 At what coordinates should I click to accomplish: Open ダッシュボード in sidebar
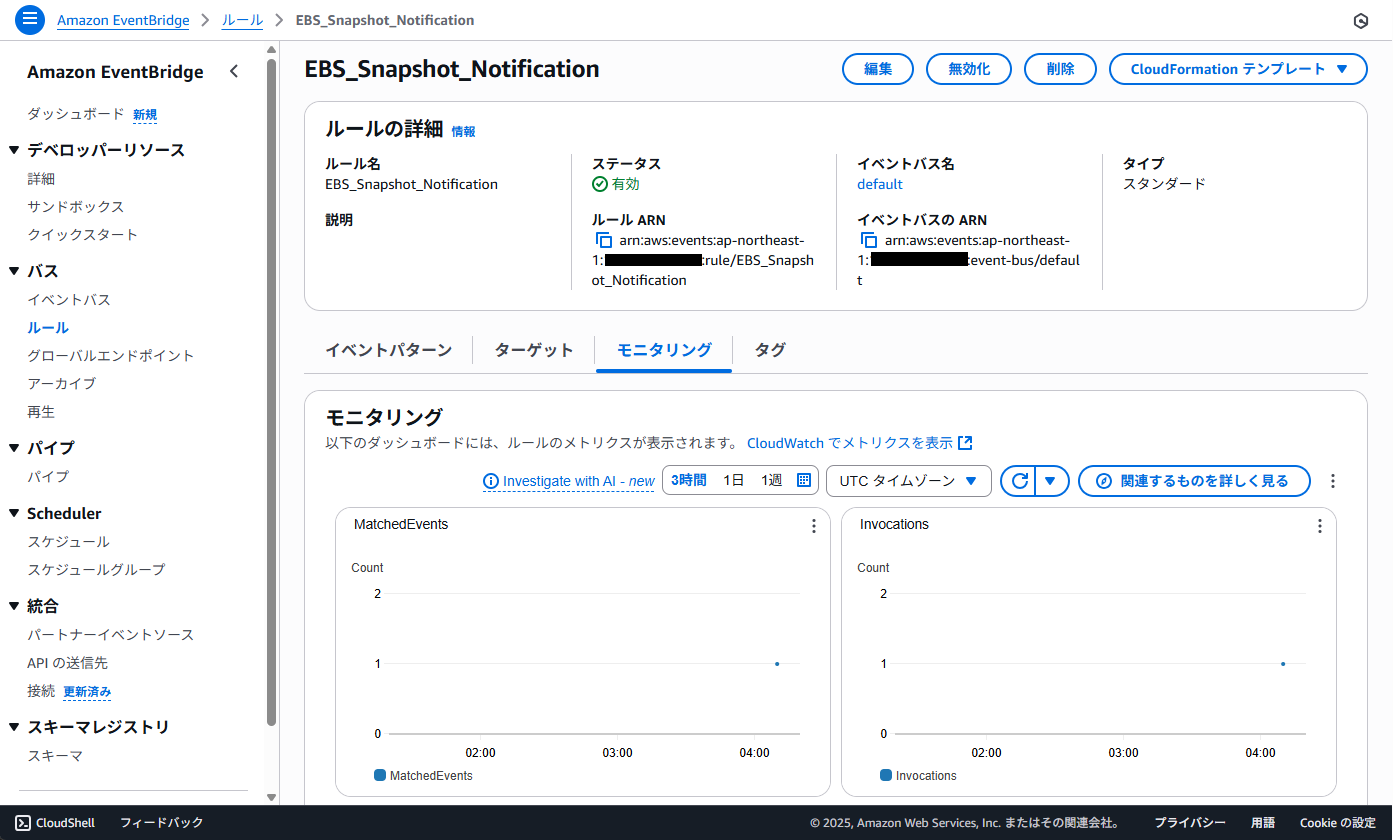click(x=76, y=114)
